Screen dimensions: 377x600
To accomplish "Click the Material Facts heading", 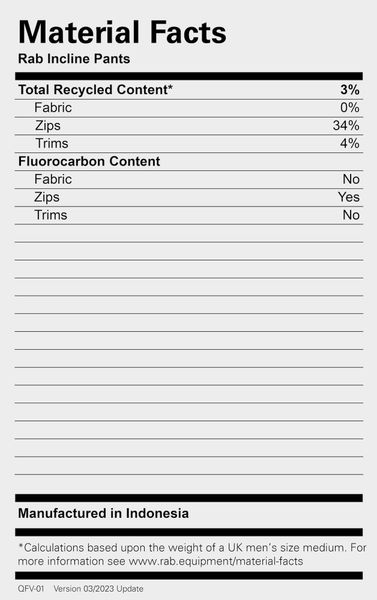I will click(122, 32).
